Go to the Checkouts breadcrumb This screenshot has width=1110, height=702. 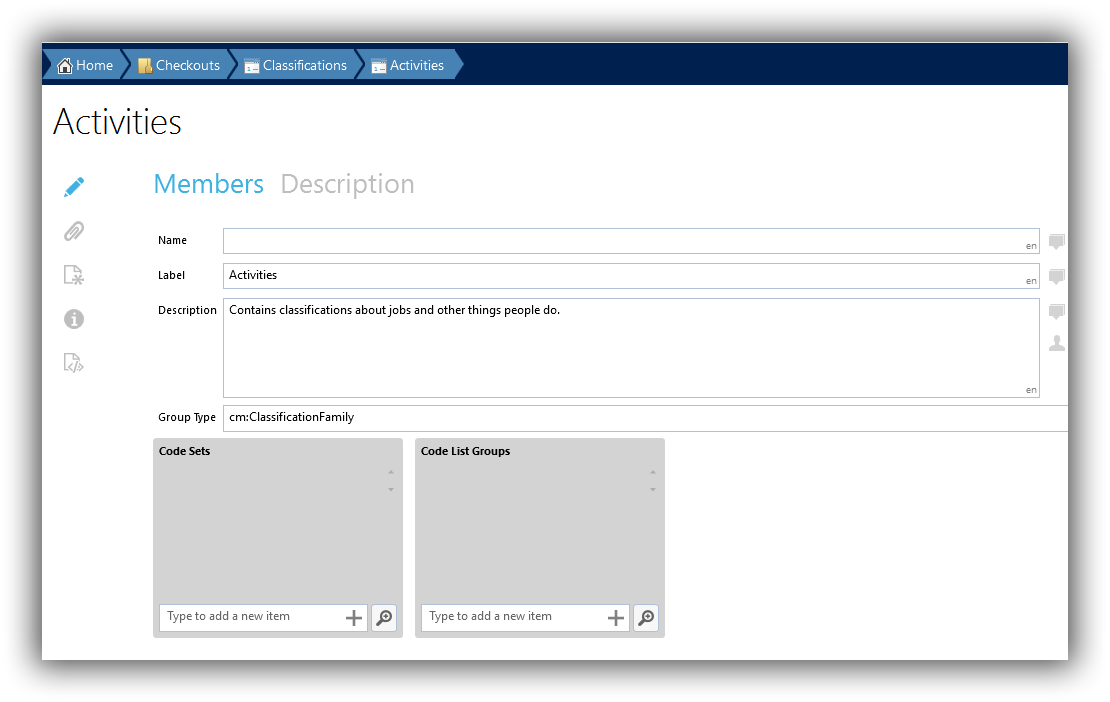[179, 65]
